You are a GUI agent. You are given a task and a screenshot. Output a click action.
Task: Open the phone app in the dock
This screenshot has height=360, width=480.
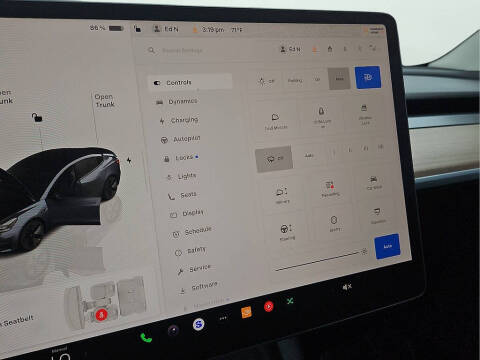[146, 338]
